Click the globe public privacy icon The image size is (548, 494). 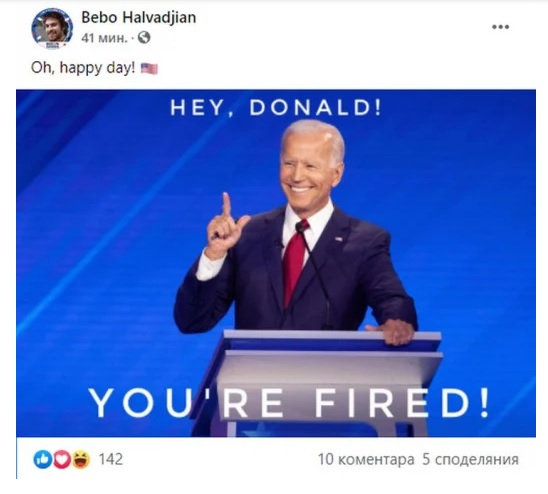pos(144,37)
